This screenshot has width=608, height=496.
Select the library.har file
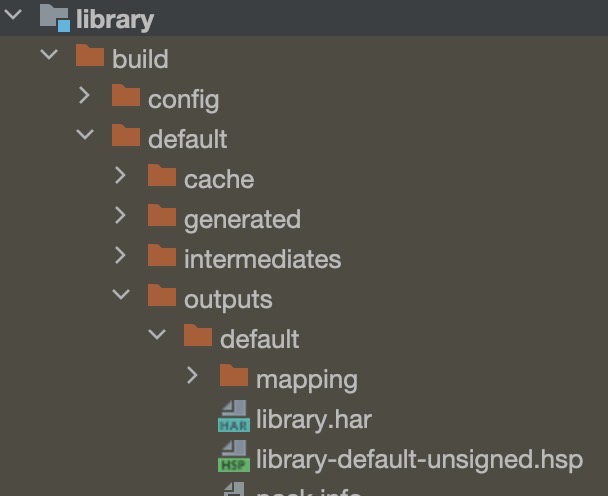(x=314, y=420)
